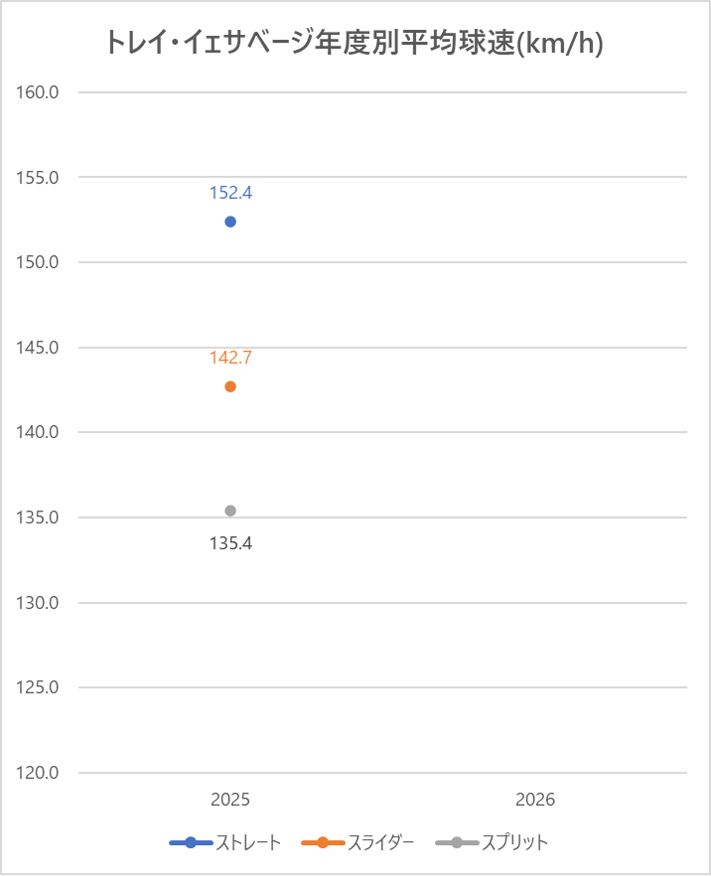Click the gray スプリット data point marker

click(230, 510)
